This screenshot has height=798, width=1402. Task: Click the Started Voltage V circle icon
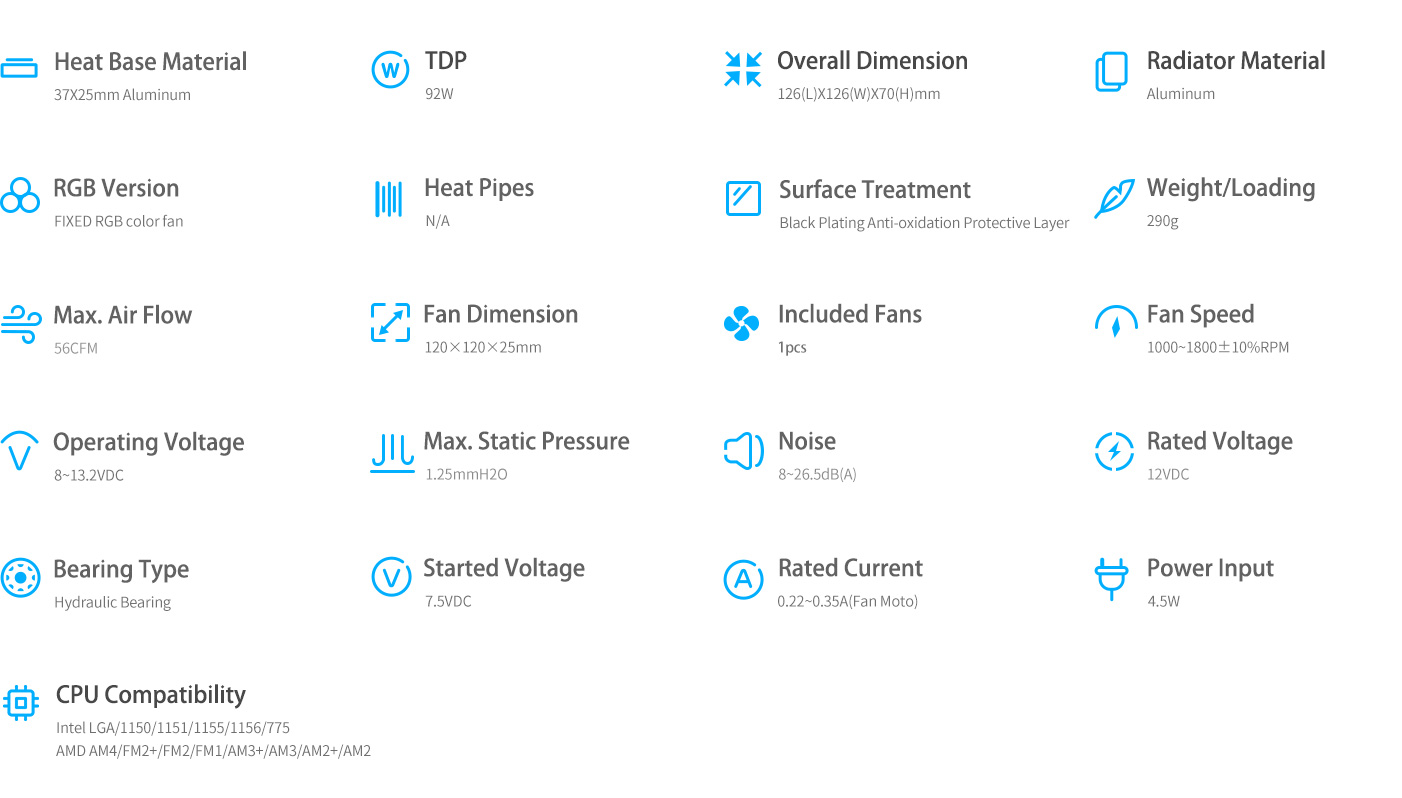click(x=391, y=577)
